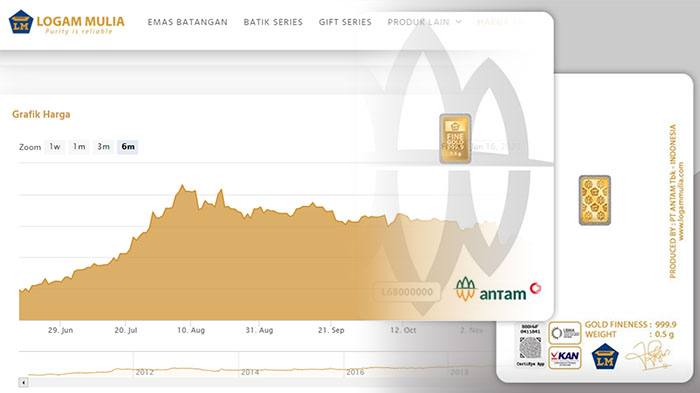Click the KAN accreditation logo
The width and height of the screenshot is (700, 393).
pyautogui.click(x=565, y=357)
